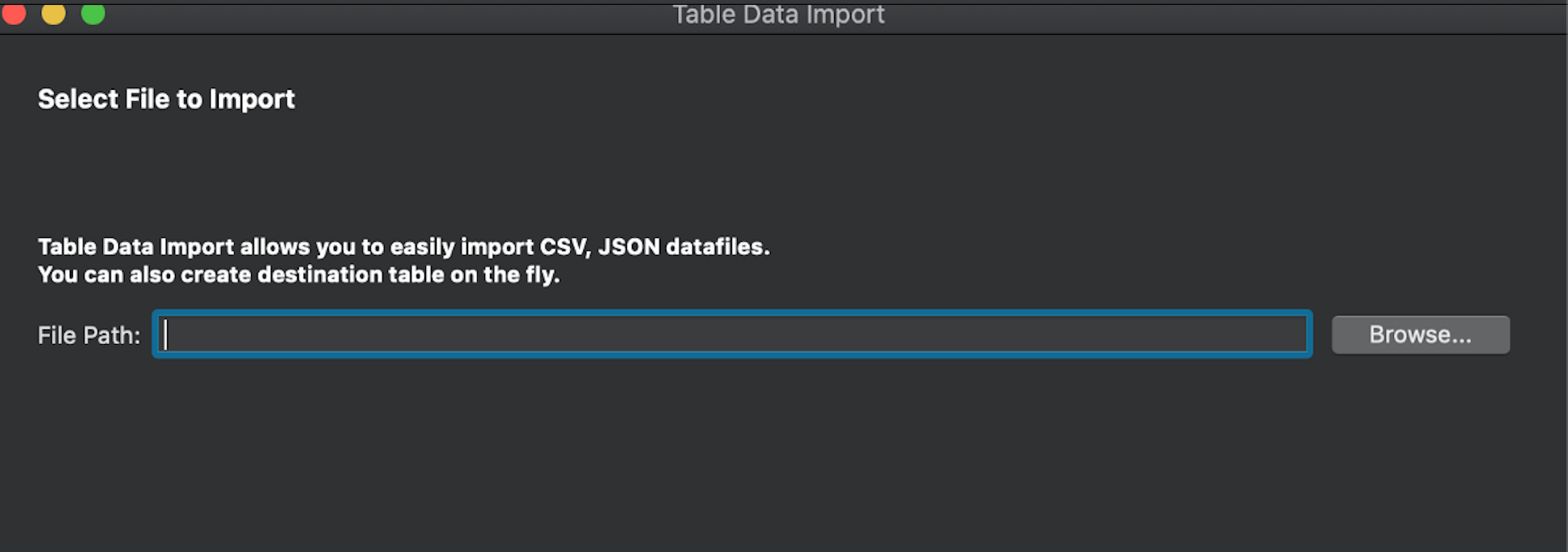
Task: Click the "Table Data Import" window title
Action: [x=778, y=15]
